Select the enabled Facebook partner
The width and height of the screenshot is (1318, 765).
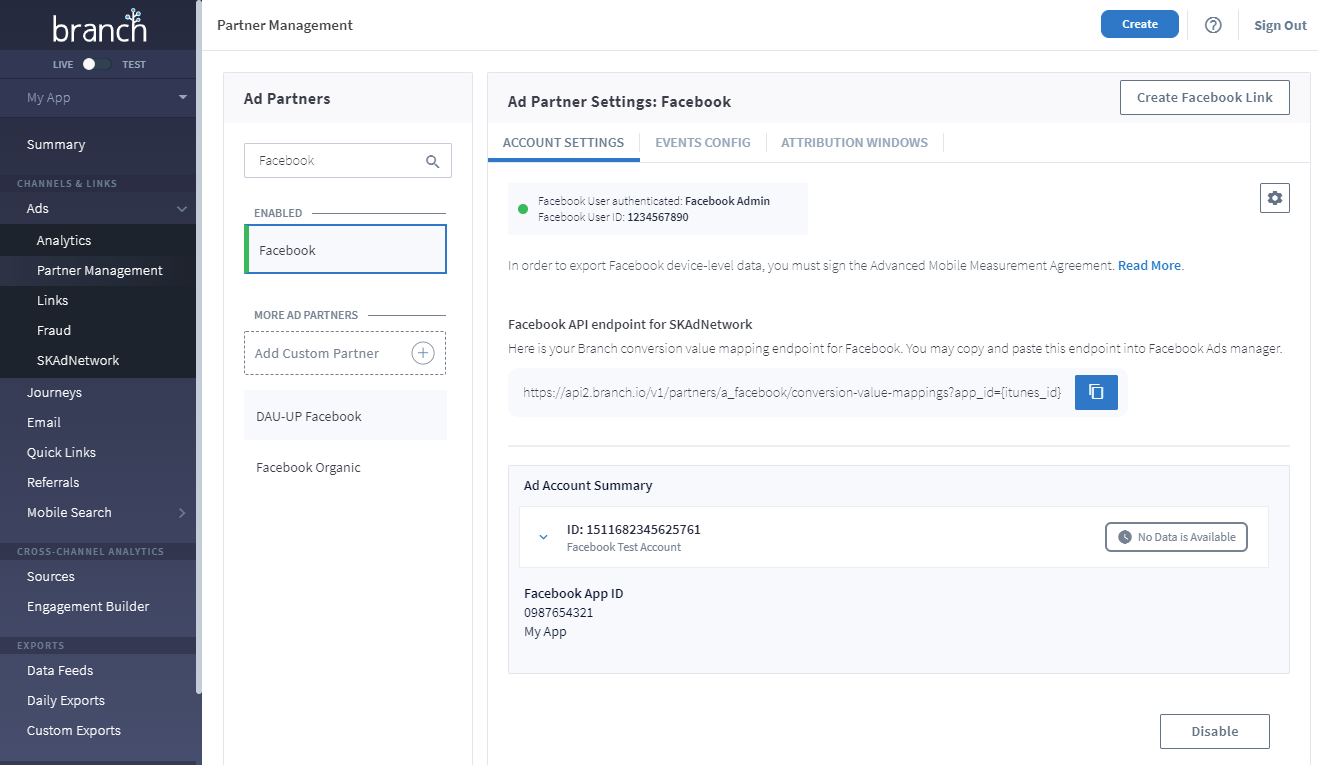tap(346, 250)
